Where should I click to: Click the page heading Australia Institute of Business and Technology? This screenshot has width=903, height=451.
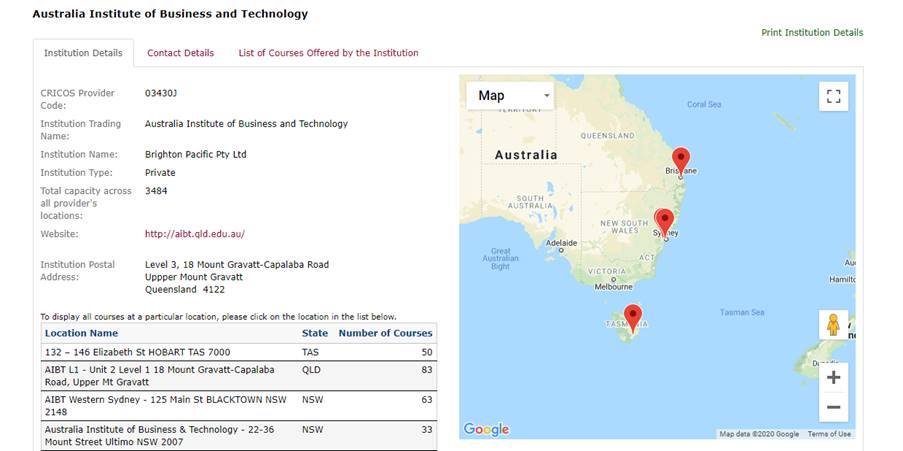170,14
